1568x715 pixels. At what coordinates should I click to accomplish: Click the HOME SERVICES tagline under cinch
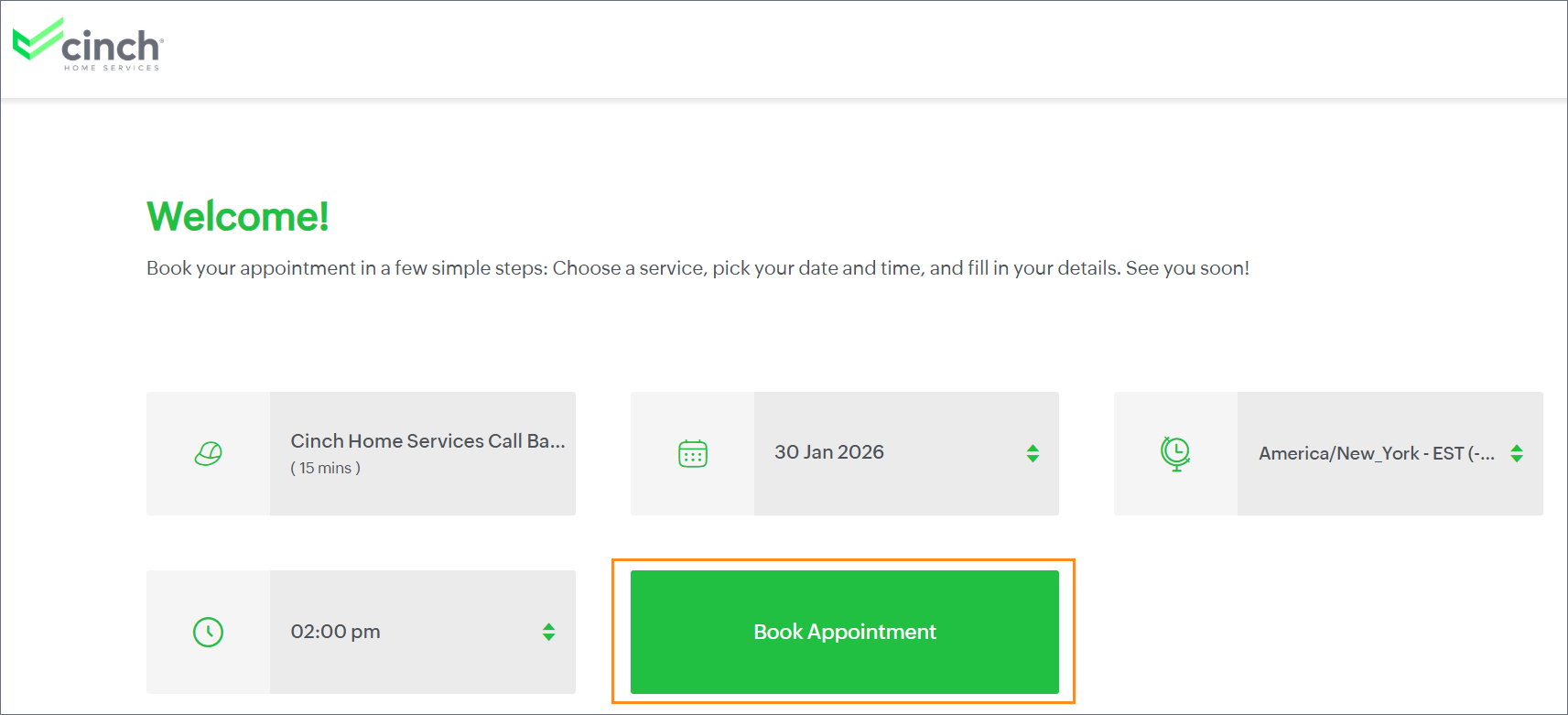point(112,68)
